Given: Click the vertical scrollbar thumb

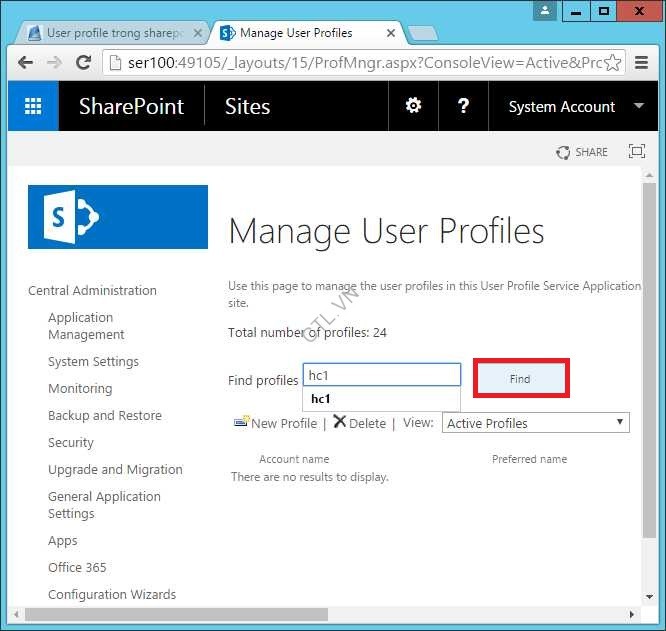Looking at the screenshot, I should pos(649,360).
